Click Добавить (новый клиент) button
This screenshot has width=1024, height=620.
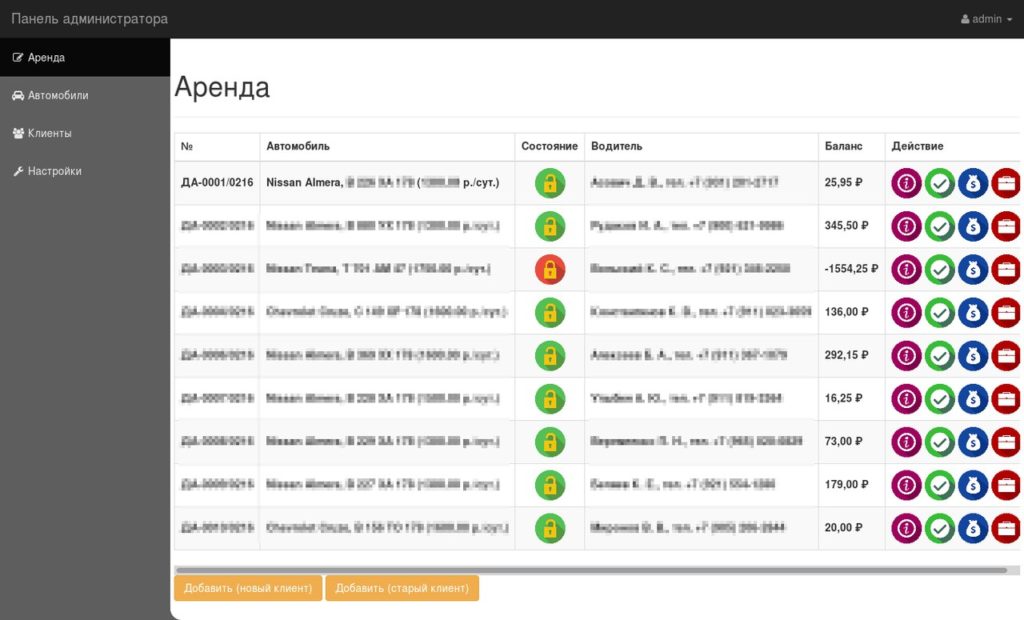click(x=248, y=588)
